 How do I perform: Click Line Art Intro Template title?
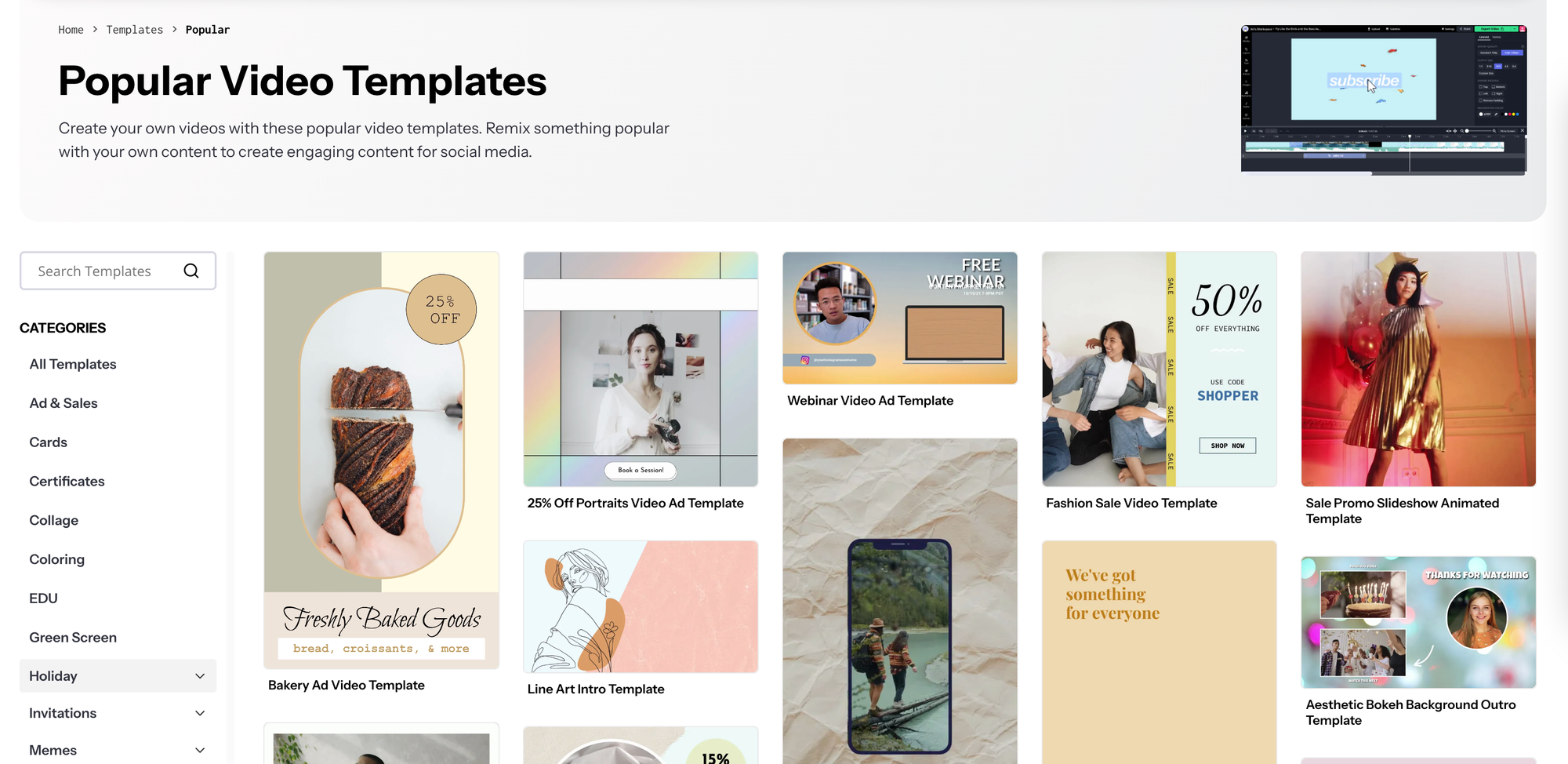(596, 689)
